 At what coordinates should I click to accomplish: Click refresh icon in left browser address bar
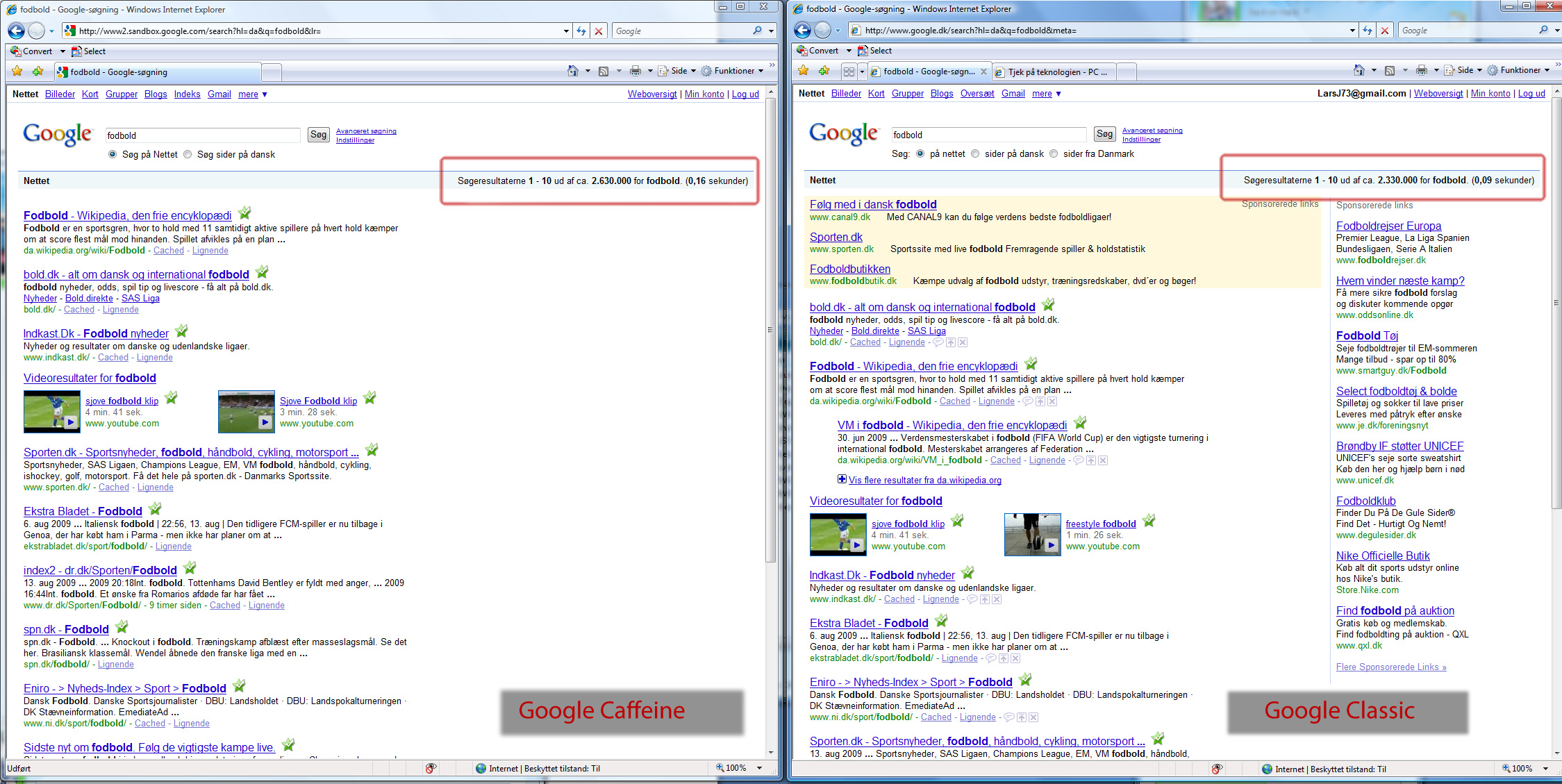[581, 31]
